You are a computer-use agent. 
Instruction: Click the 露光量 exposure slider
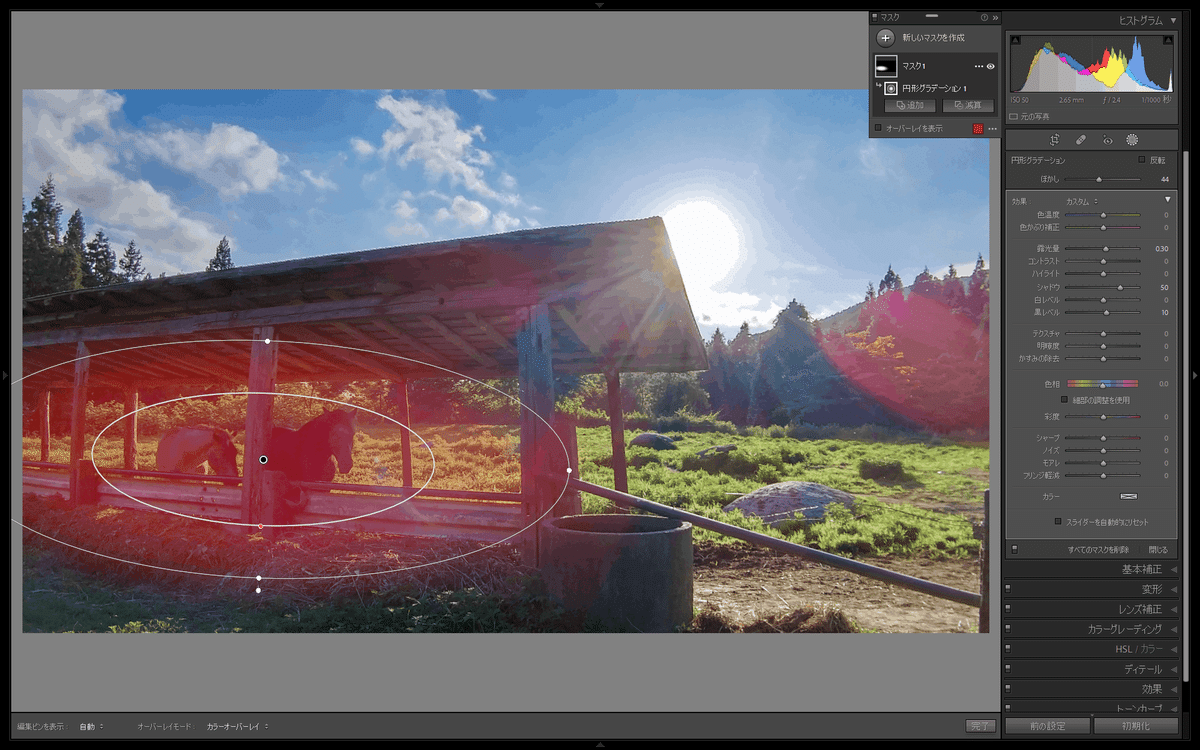click(x=1102, y=248)
